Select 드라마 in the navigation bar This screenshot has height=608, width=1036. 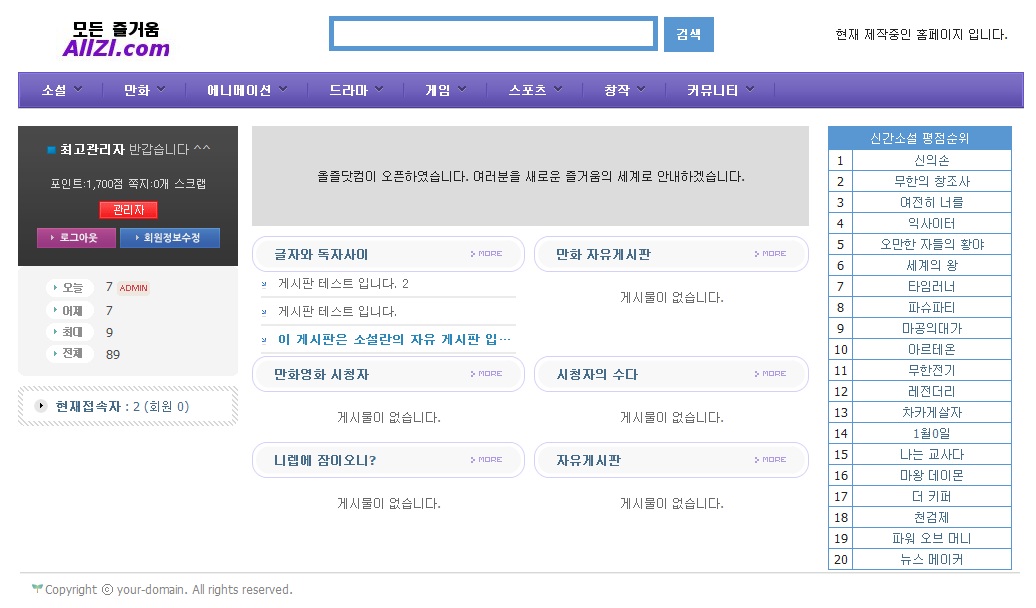click(349, 90)
